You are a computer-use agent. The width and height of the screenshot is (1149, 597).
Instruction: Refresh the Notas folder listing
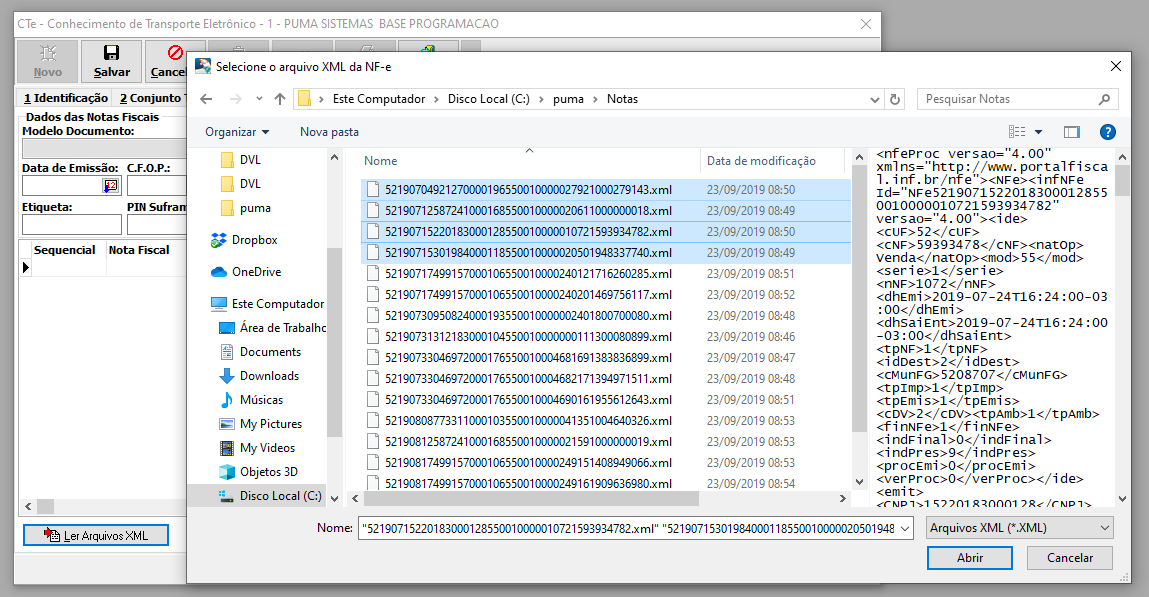[x=895, y=99]
